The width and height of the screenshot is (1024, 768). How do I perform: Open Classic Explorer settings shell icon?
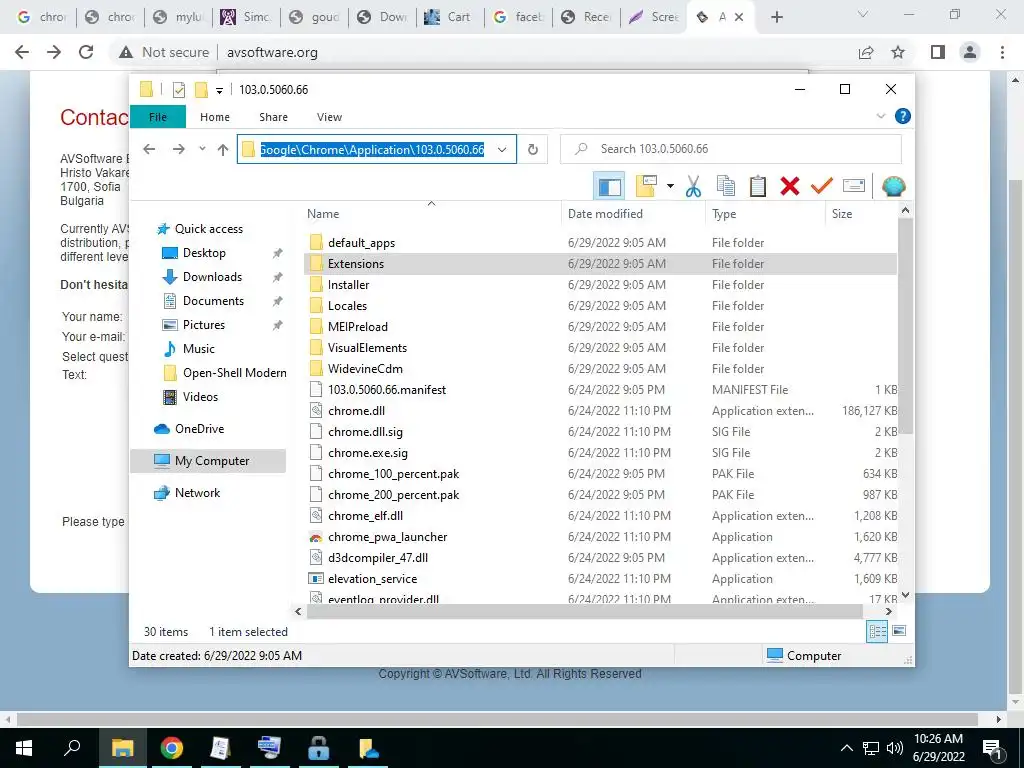pyautogui.click(x=893, y=187)
